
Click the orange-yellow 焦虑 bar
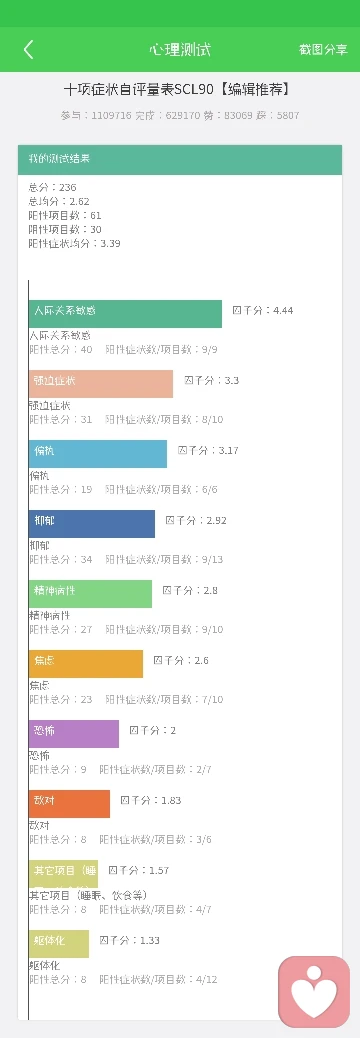[86, 664]
